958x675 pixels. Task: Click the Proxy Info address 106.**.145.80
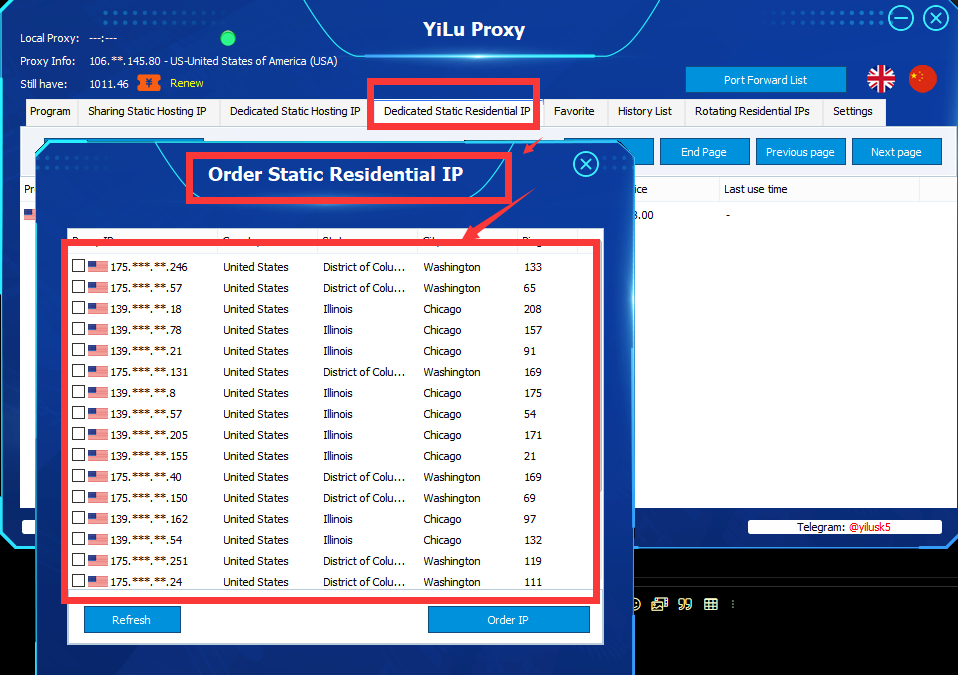coord(125,61)
